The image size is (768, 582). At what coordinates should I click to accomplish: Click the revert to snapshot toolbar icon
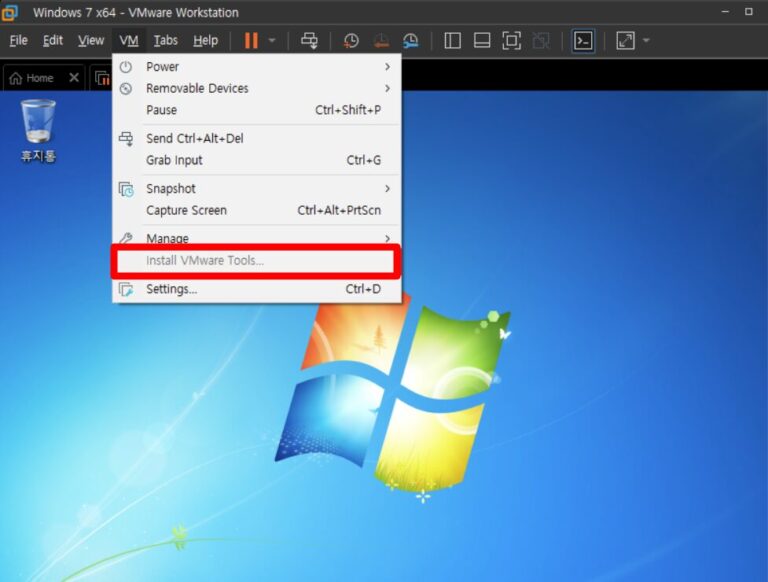[x=381, y=41]
